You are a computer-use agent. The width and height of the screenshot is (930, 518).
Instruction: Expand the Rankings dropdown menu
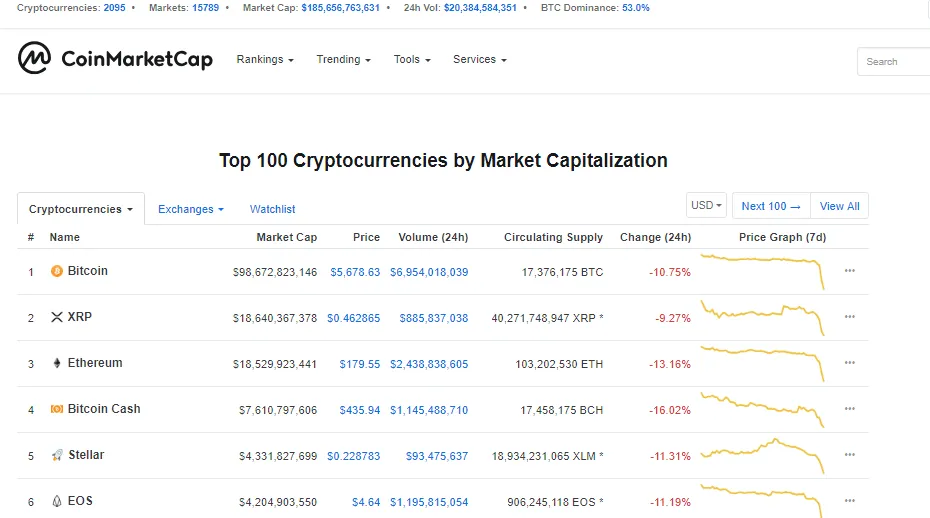tap(265, 59)
